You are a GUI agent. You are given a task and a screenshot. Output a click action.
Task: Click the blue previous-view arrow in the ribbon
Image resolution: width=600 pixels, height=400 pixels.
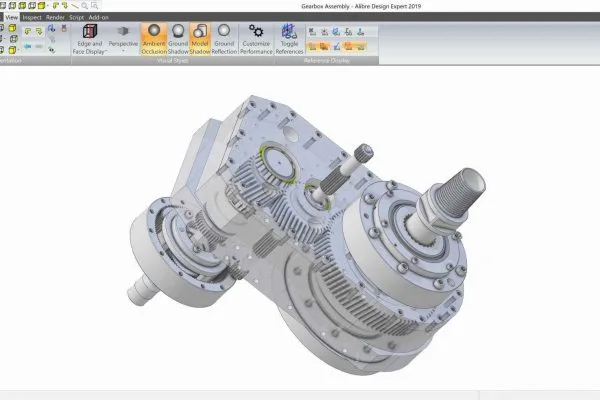(27, 46)
